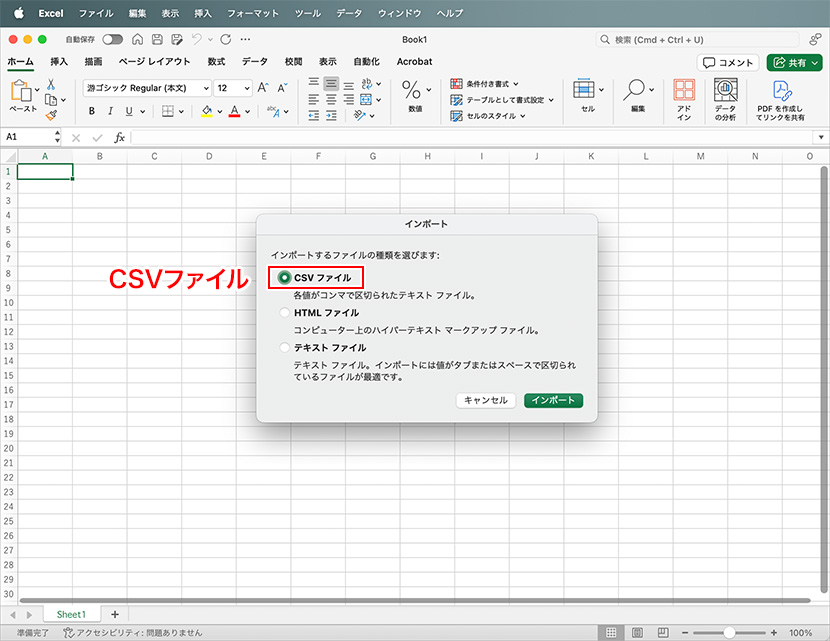Click the Copy icon

51,100
